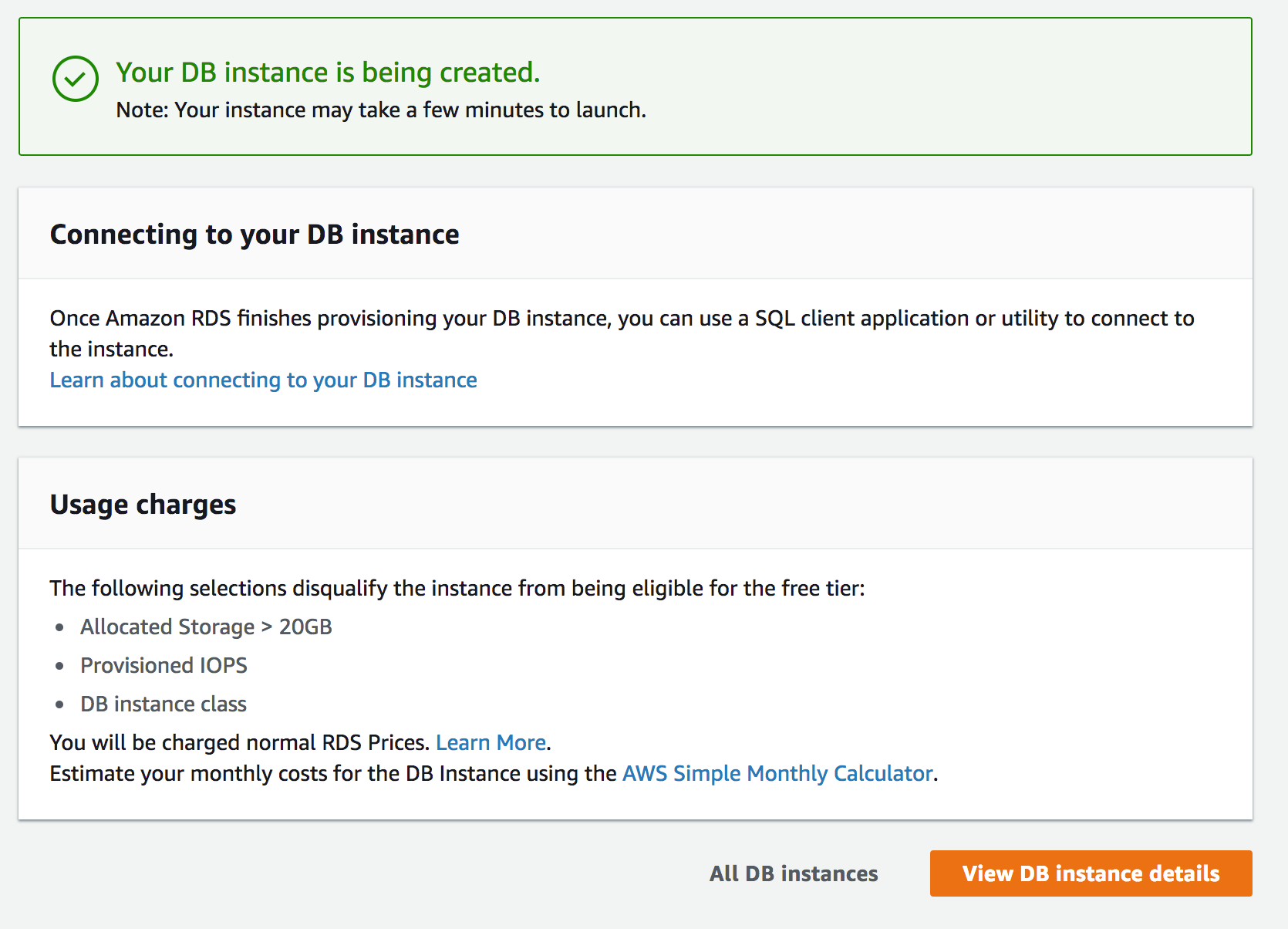
Task: Select the 'Provisioned IOPS' list item
Action: click(164, 666)
